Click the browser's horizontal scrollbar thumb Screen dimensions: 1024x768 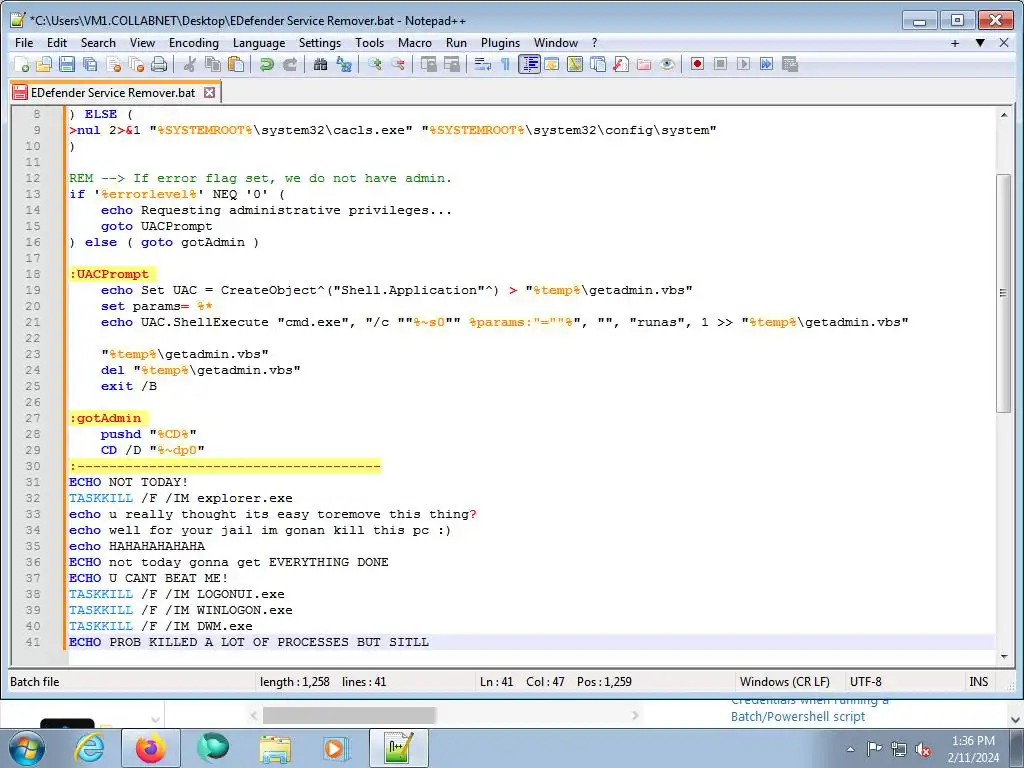tap(349, 716)
